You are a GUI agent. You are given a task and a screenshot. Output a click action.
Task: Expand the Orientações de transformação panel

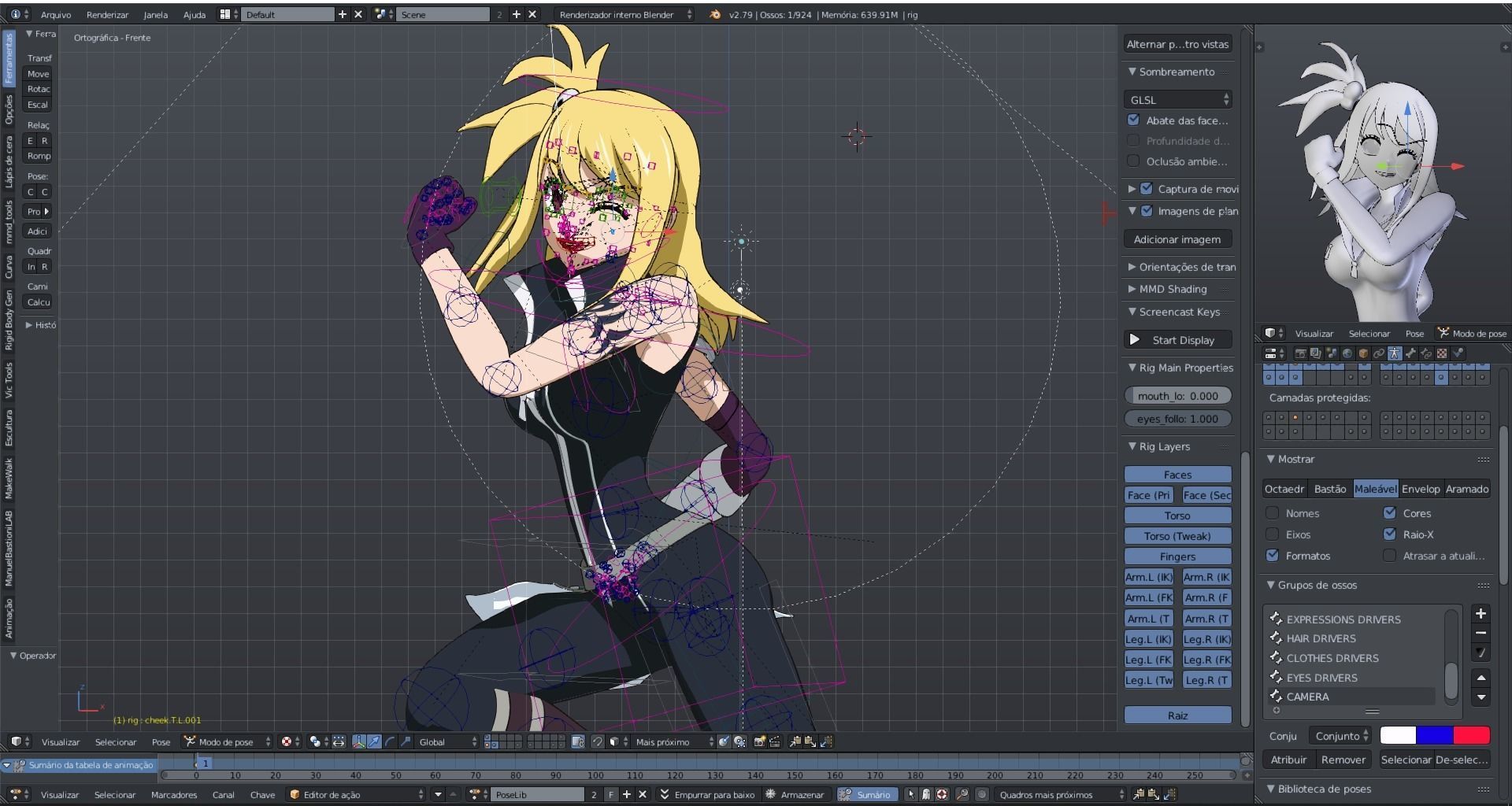click(1181, 267)
